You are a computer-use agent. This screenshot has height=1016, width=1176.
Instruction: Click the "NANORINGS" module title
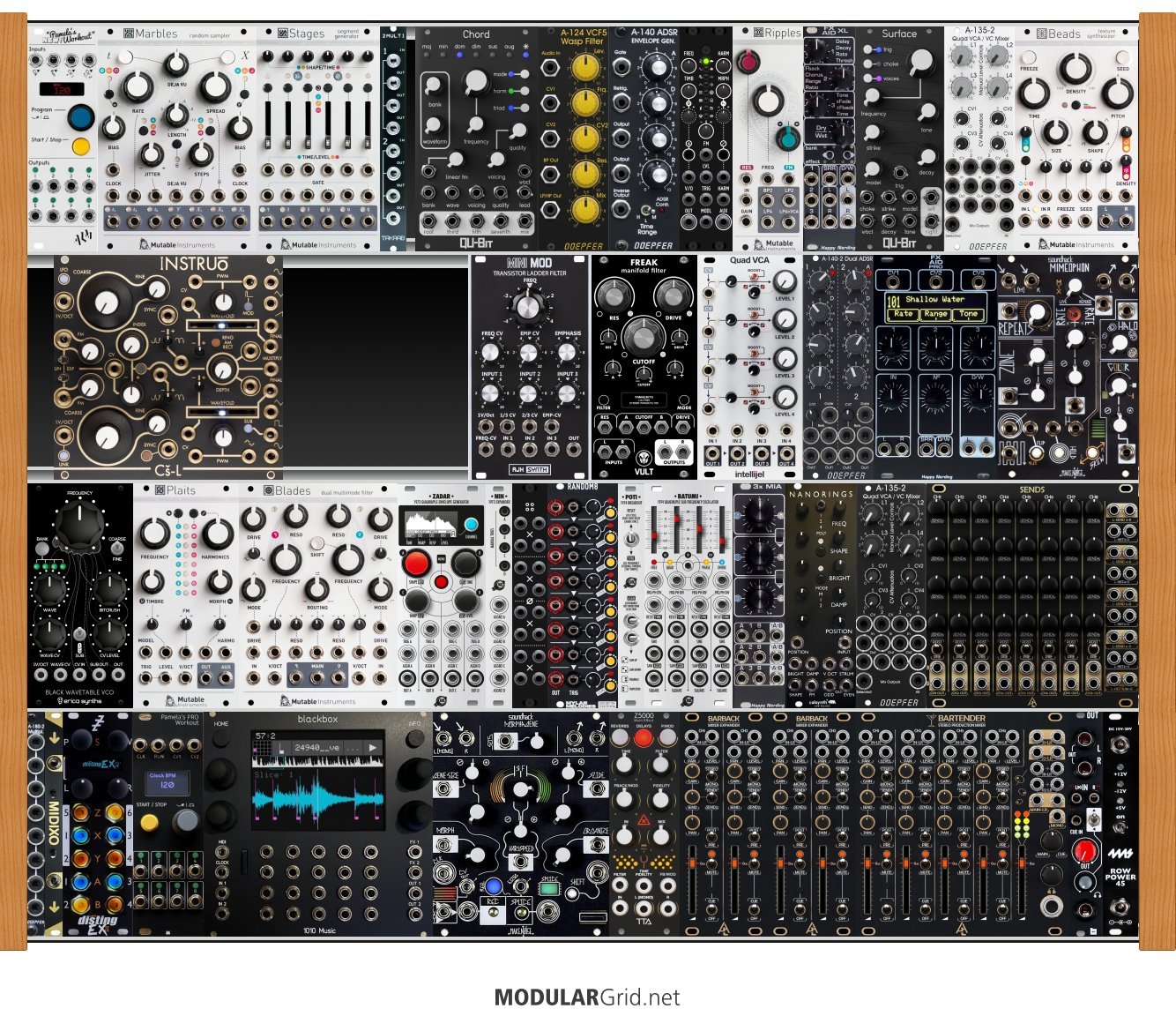point(821,495)
